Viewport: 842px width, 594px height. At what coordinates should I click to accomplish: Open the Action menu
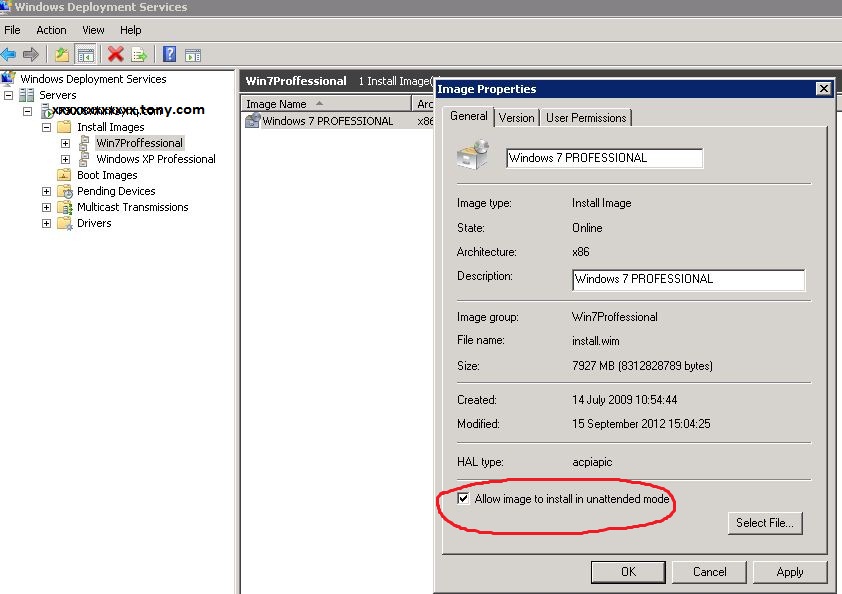click(51, 30)
